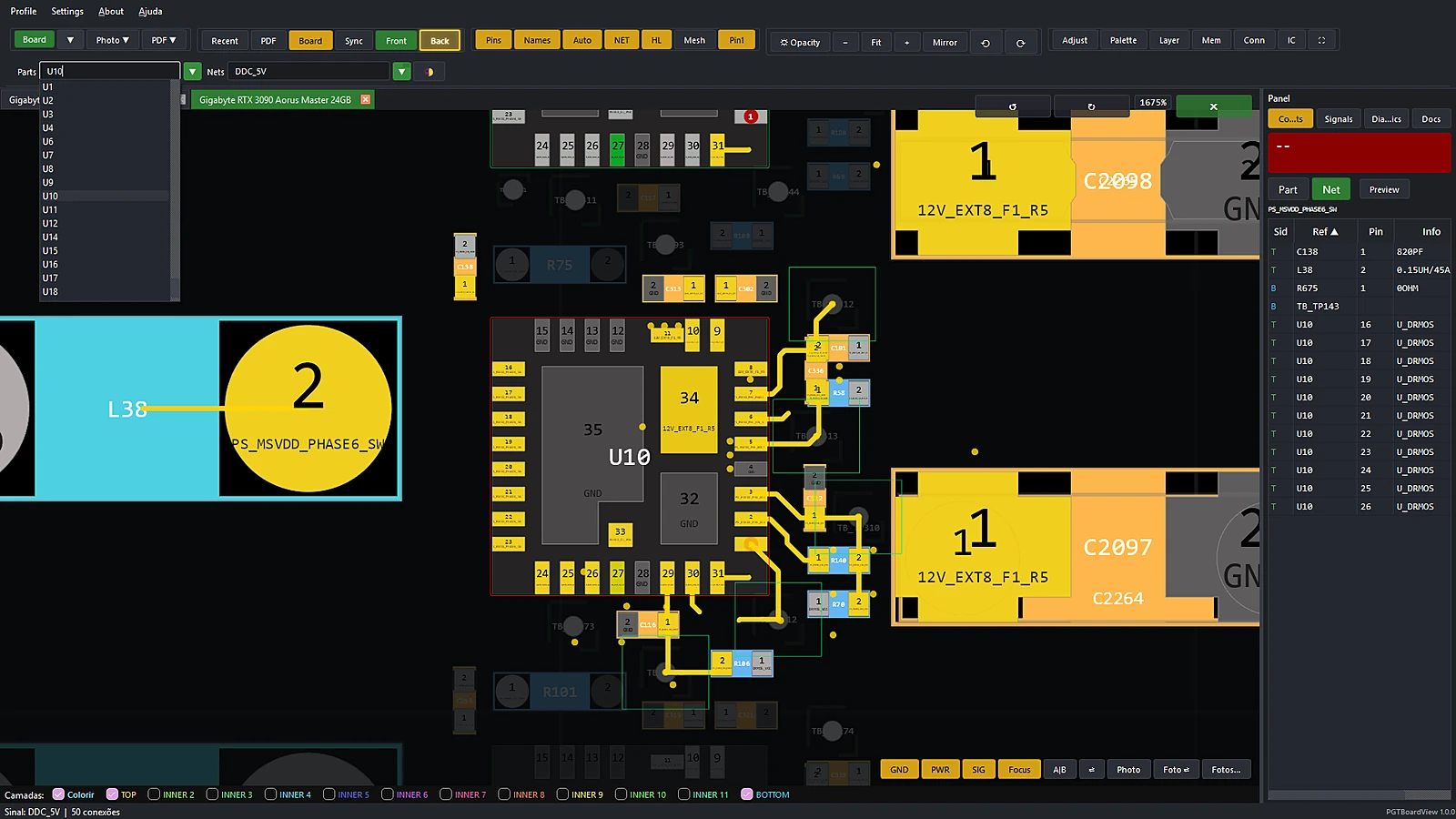Select resistor R70 on the board
This screenshot has width=1456, height=819.
[838, 603]
